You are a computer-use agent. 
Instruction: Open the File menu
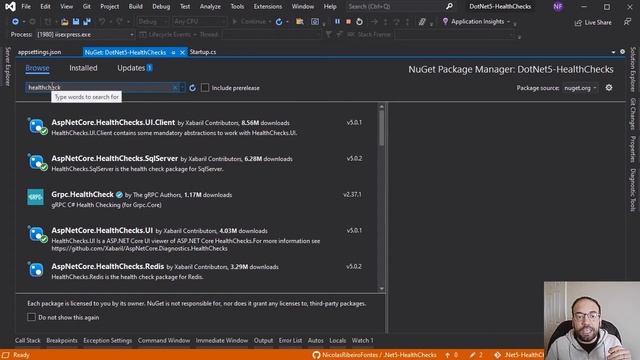coord(26,7)
